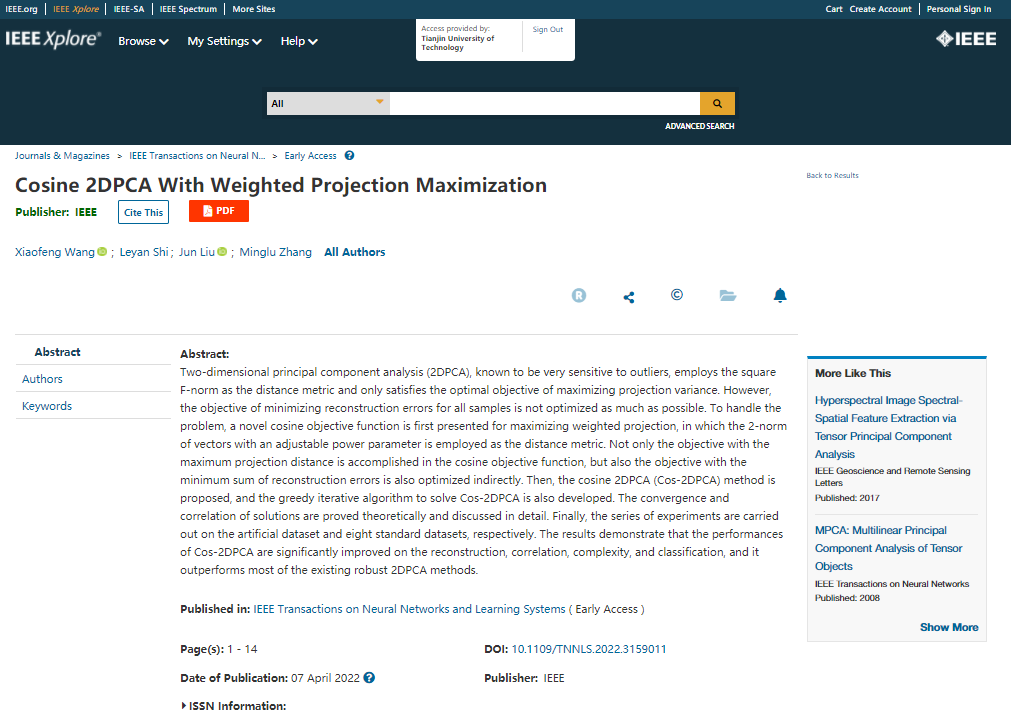
Task: Switch to the Authors tab
Action: [x=42, y=379]
